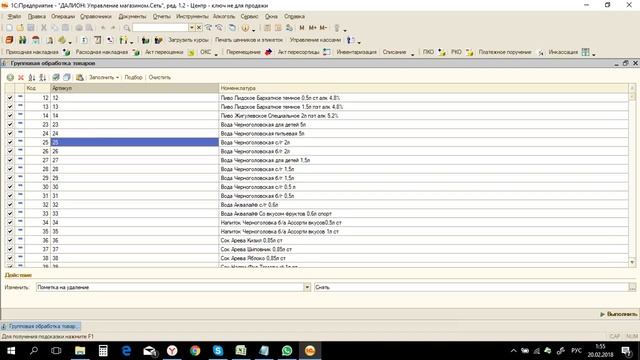Uncheck row 34 Напиток Черноголовка 0.5л
This screenshot has width=640, height=360.
(10, 222)
